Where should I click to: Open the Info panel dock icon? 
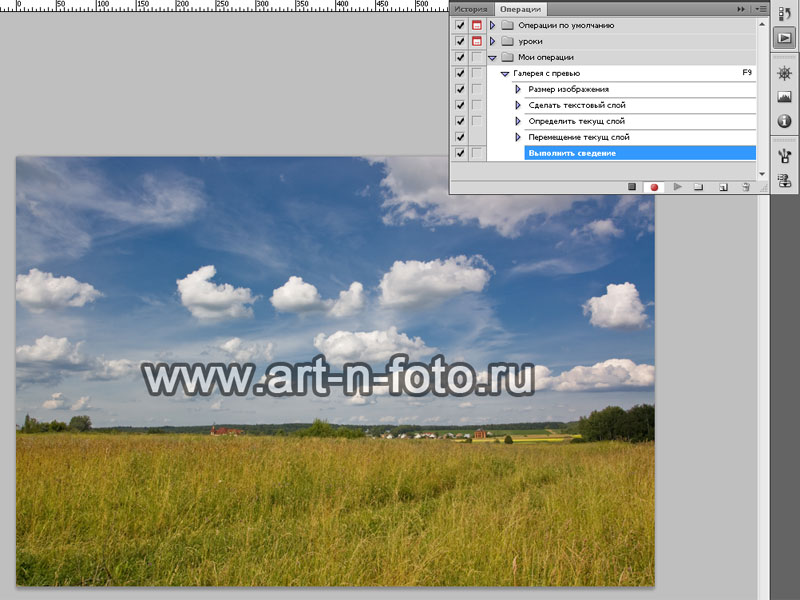pos(784,121)
